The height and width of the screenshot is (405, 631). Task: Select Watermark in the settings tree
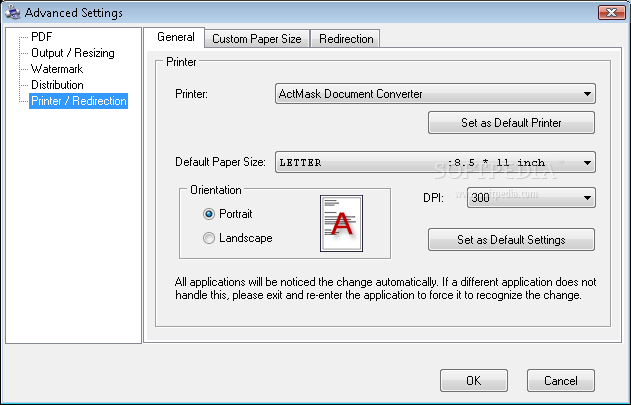[57, 69]
